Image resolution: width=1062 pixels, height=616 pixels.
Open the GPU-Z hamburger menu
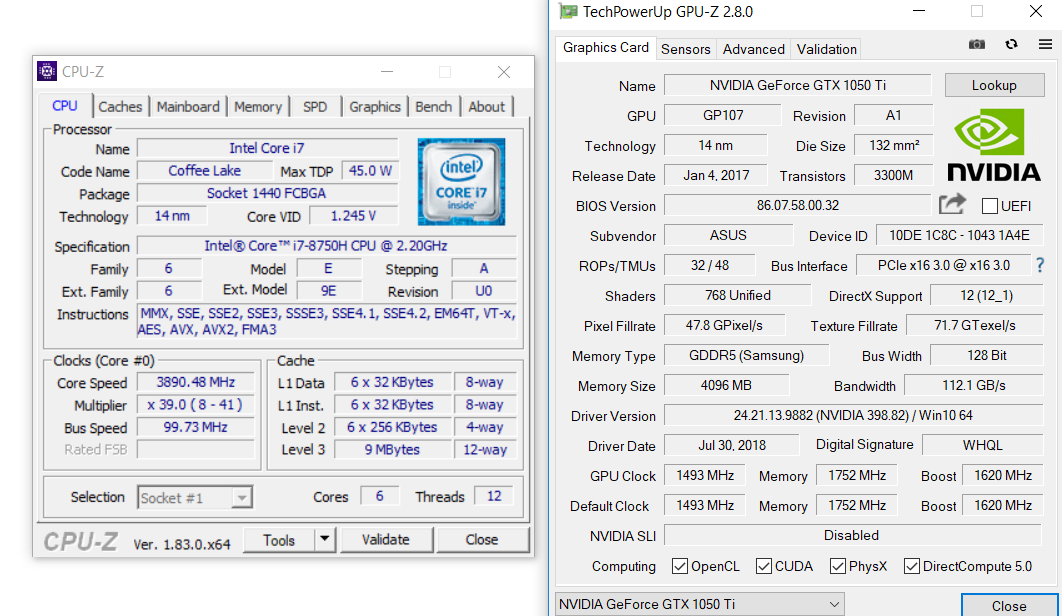tap(1045, 44)
